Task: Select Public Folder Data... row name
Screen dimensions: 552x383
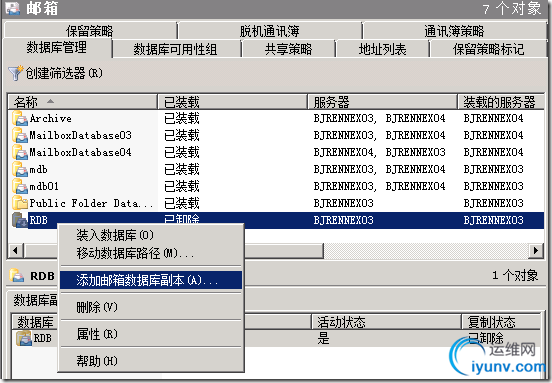Action: coord(92,203)
